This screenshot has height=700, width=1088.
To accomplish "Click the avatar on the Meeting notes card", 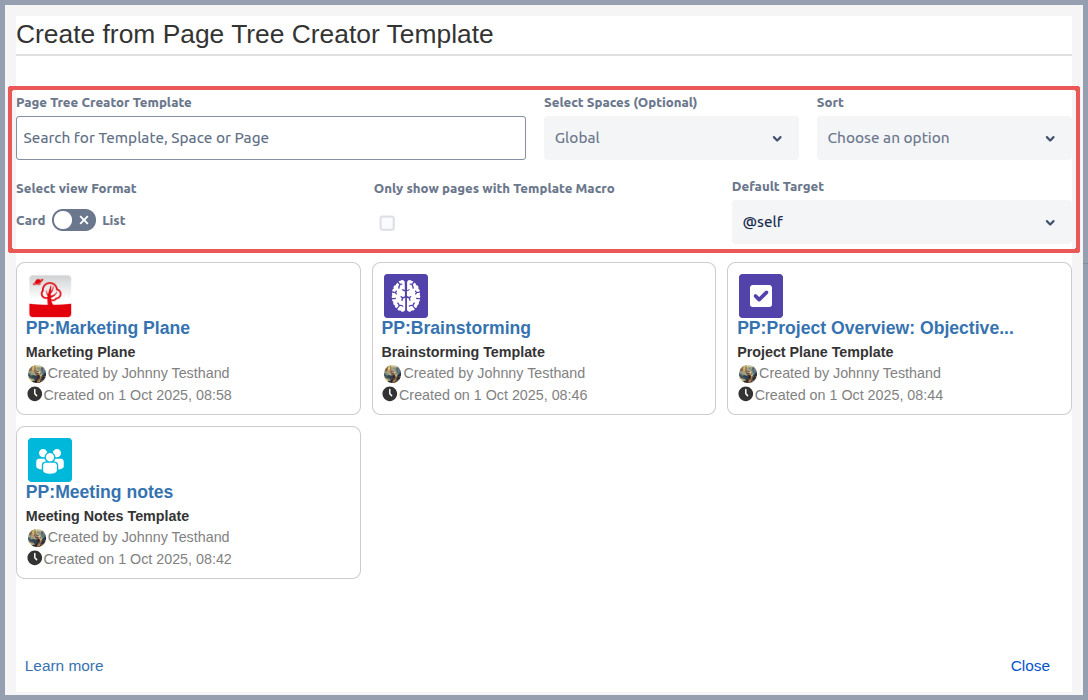I will (x=37, y=537).
